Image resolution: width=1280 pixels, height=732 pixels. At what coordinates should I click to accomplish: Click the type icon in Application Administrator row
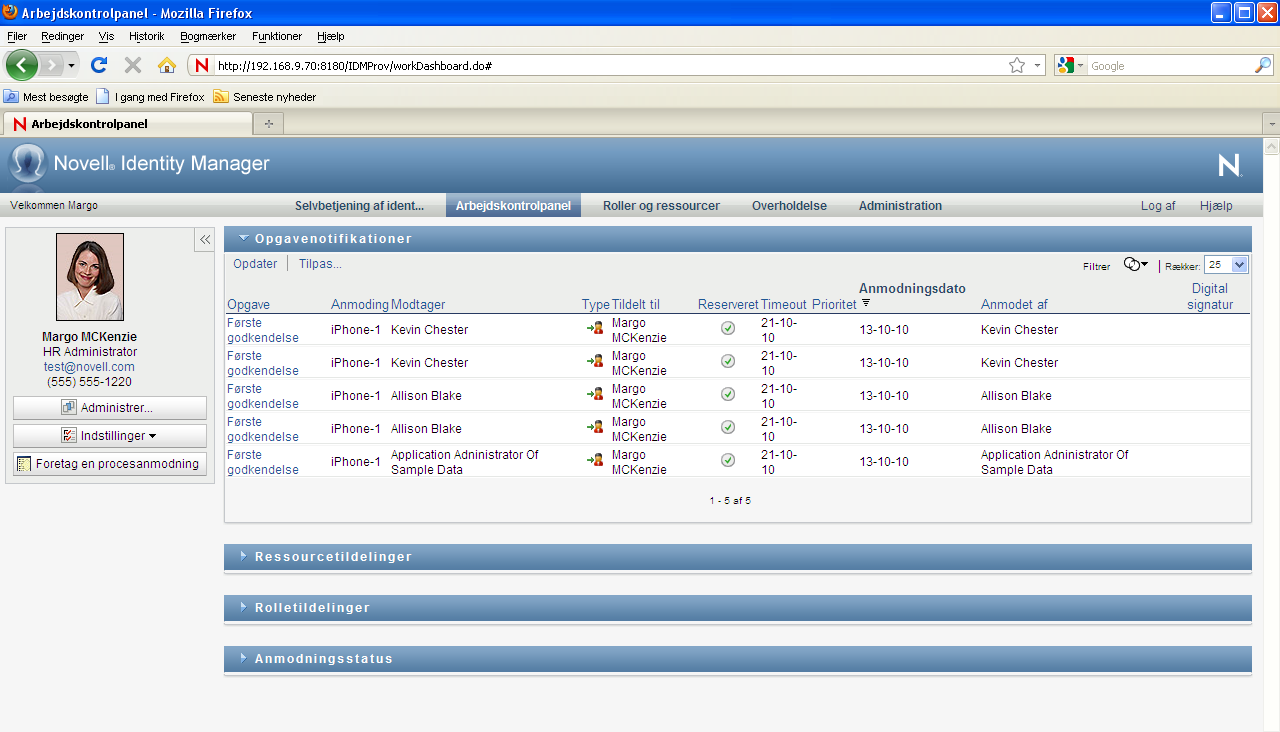595,460
